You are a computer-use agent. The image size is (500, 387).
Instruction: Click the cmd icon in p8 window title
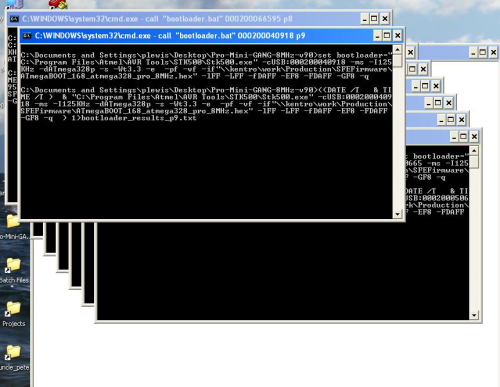(14, 19)
